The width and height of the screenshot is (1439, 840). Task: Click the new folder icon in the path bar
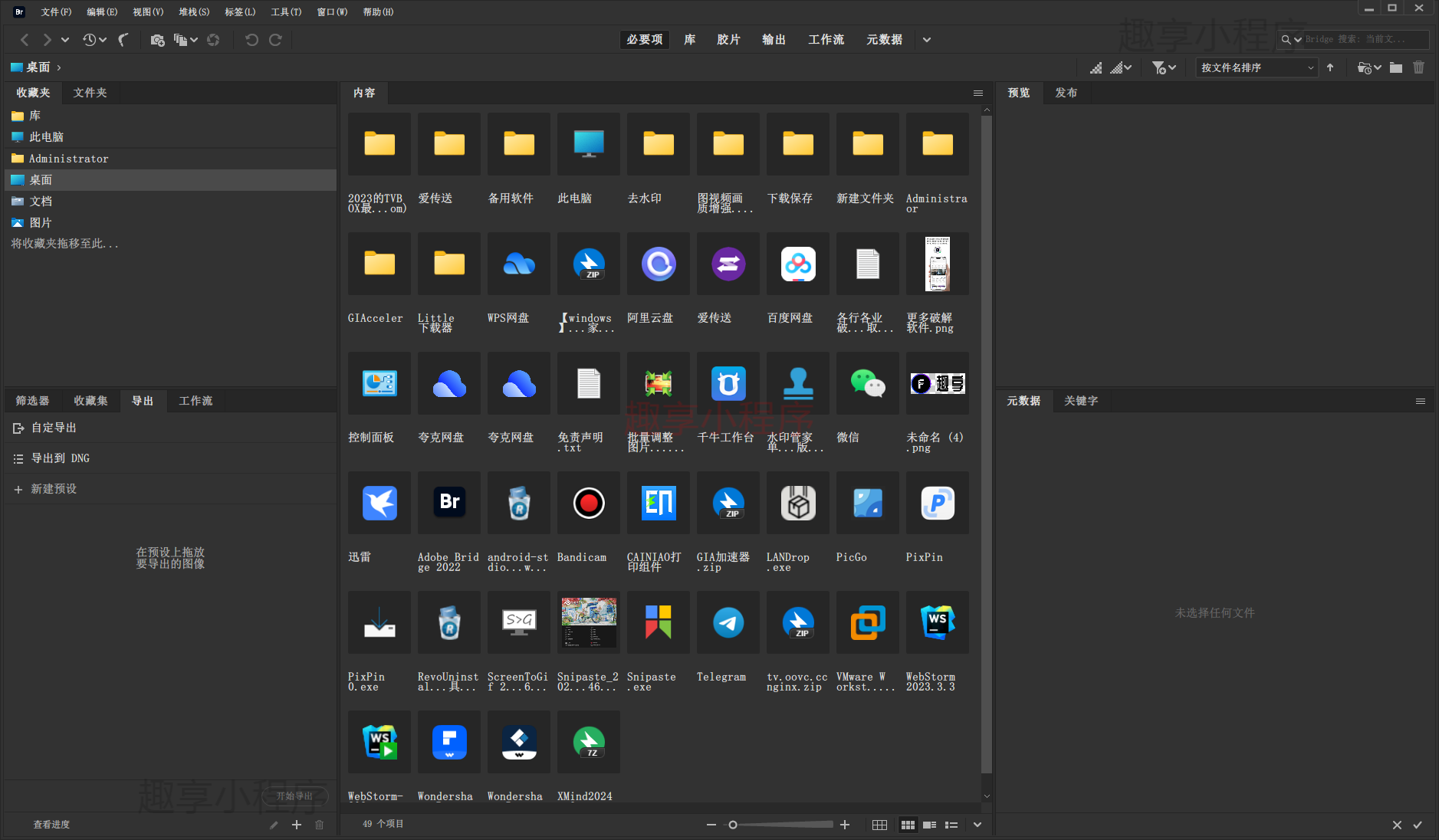(x=1396, y=67)
